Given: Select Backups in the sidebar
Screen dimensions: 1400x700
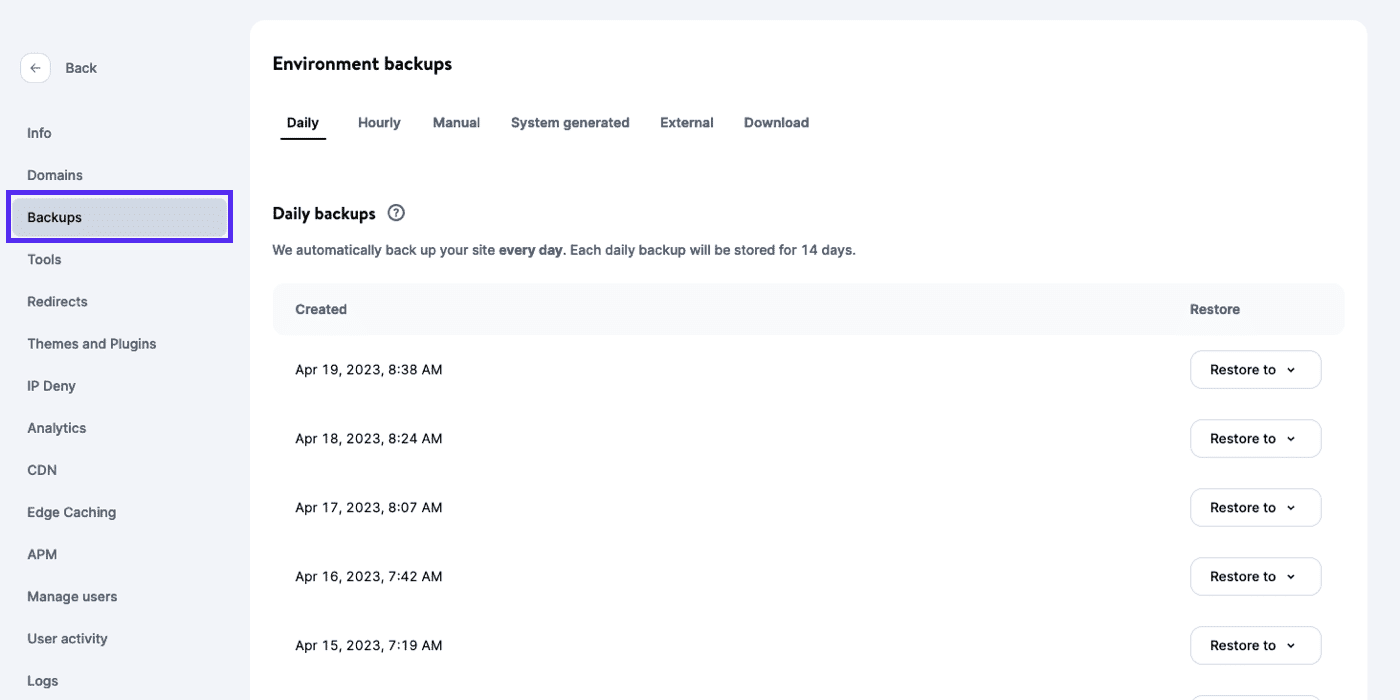Looking at the screenshot, I should [x=54, y=217].
